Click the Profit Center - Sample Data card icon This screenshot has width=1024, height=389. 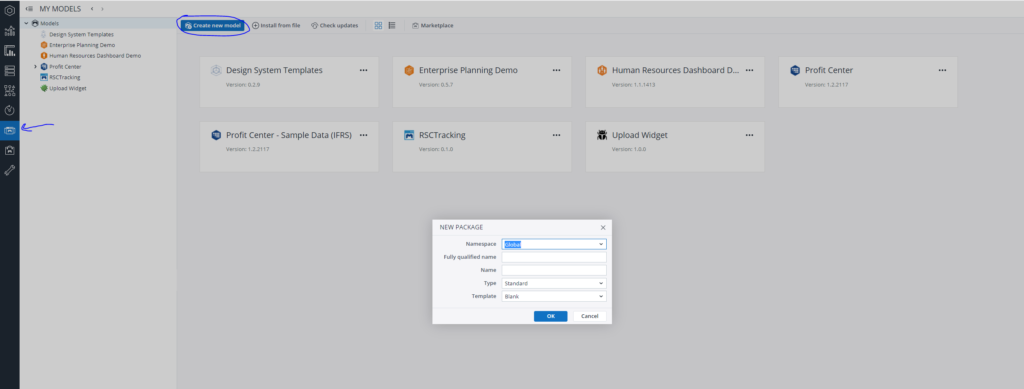click(216, 135)
